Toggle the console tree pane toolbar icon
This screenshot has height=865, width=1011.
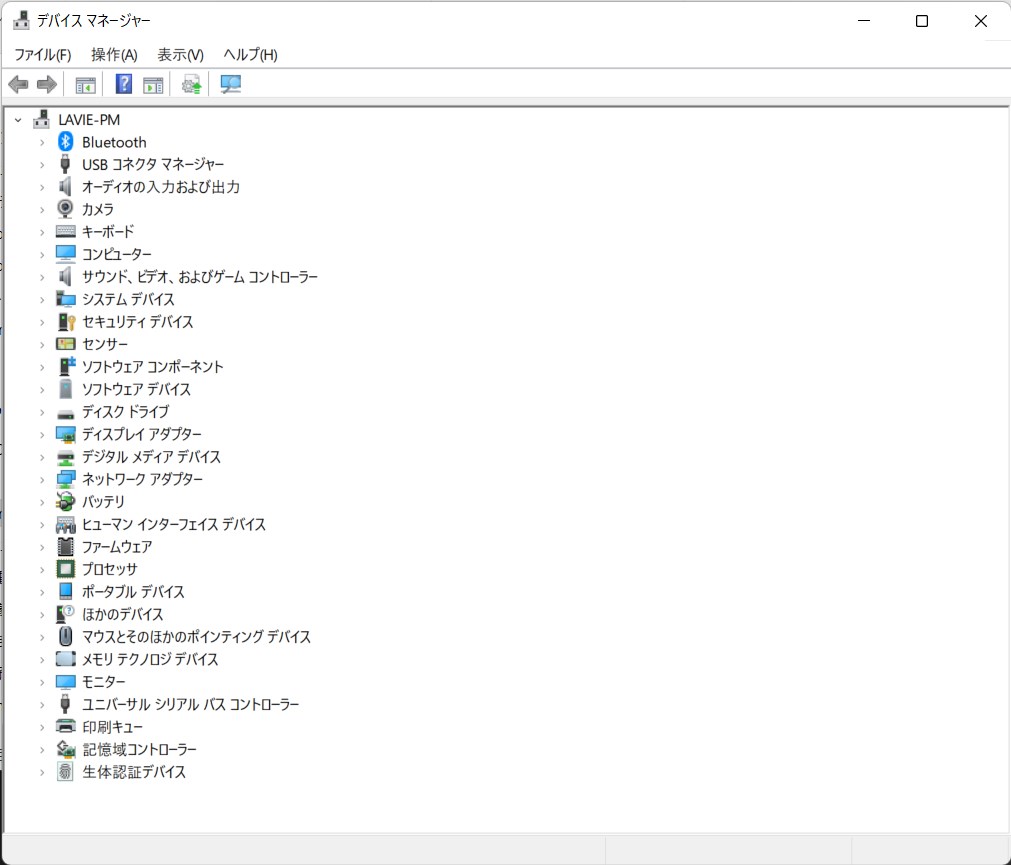85,84
